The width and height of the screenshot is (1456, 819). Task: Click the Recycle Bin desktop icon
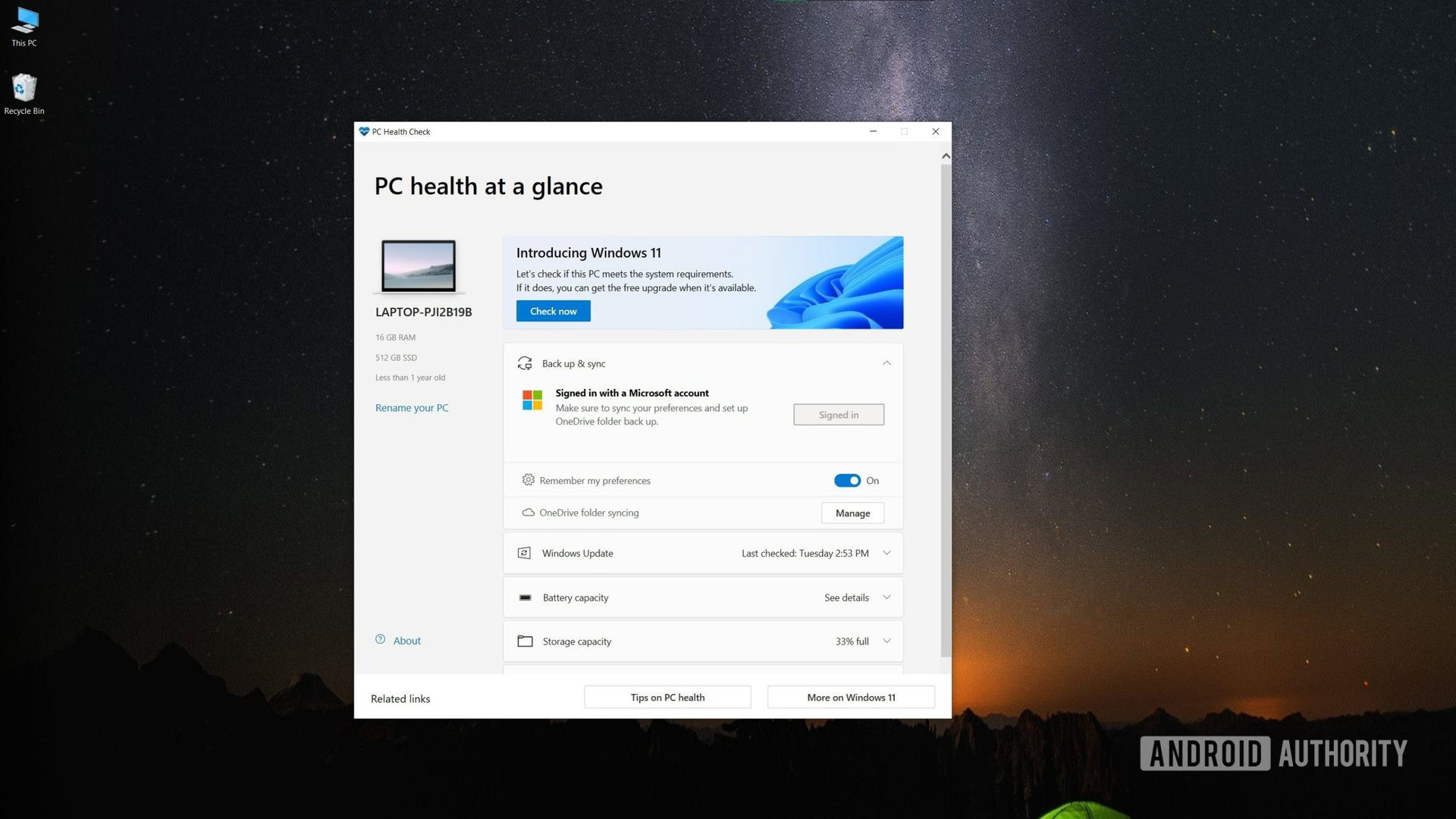[24, 88]
